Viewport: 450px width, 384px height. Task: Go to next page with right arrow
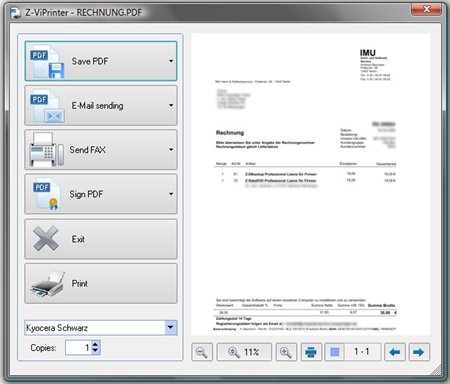(x=419, y=352)
